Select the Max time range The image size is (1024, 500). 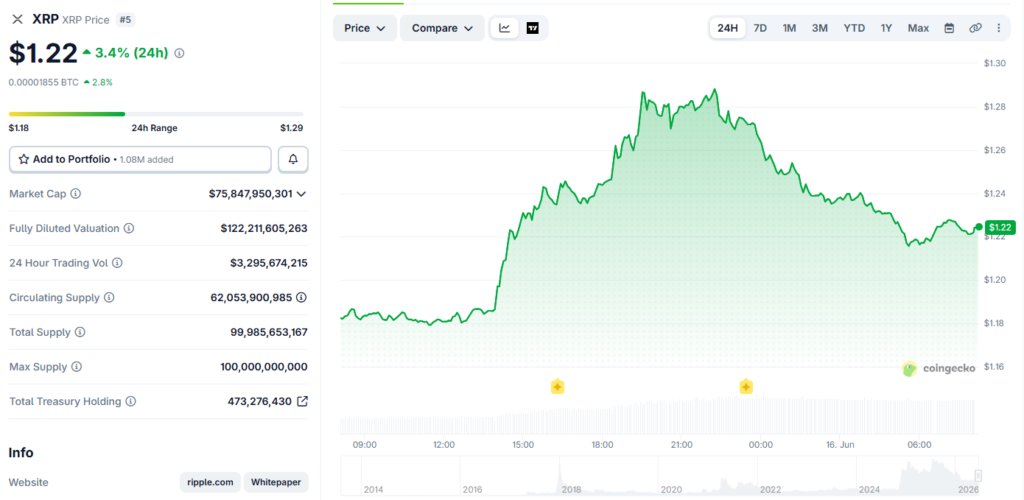tap(918, 28)
